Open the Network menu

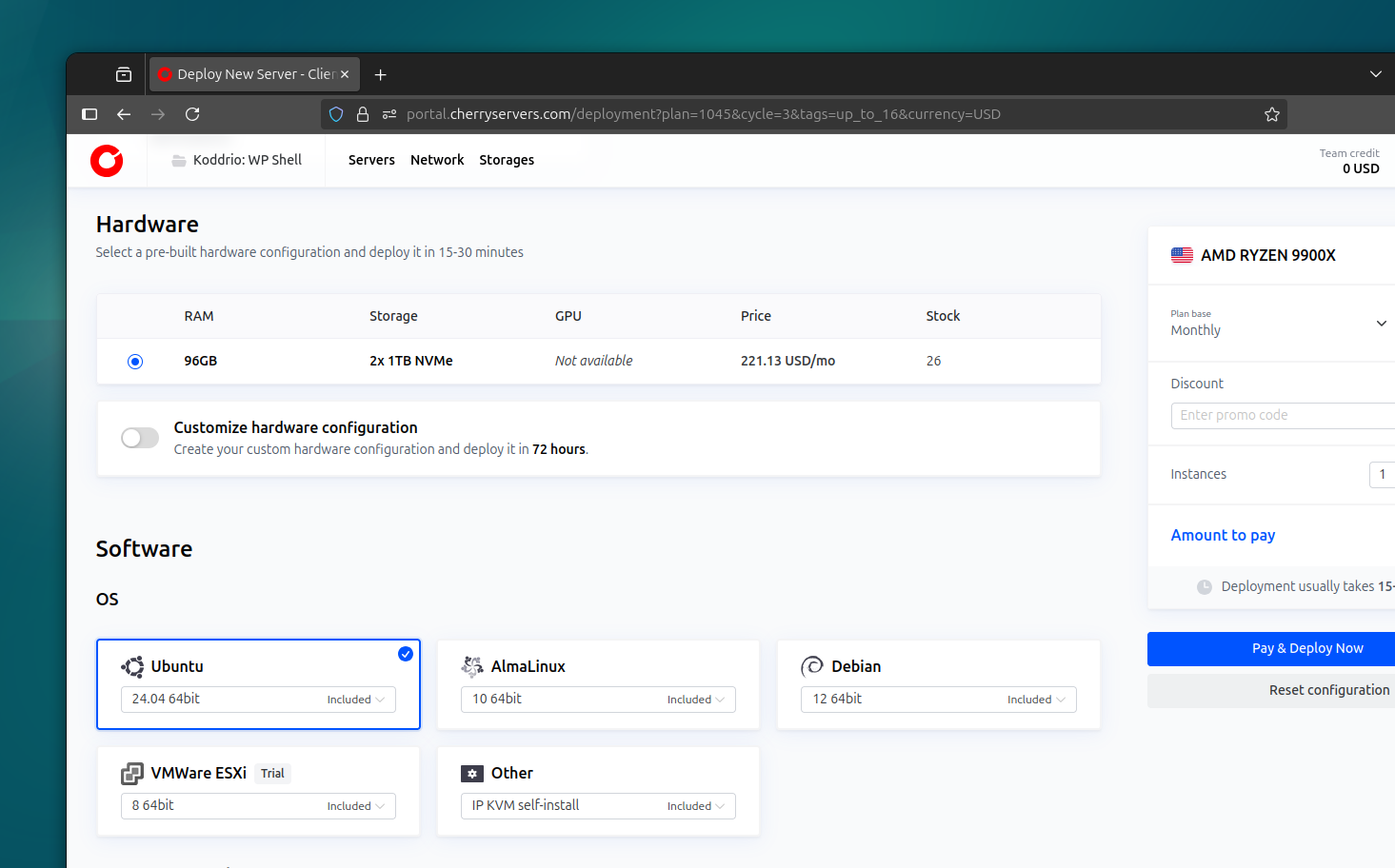(437, 160)
